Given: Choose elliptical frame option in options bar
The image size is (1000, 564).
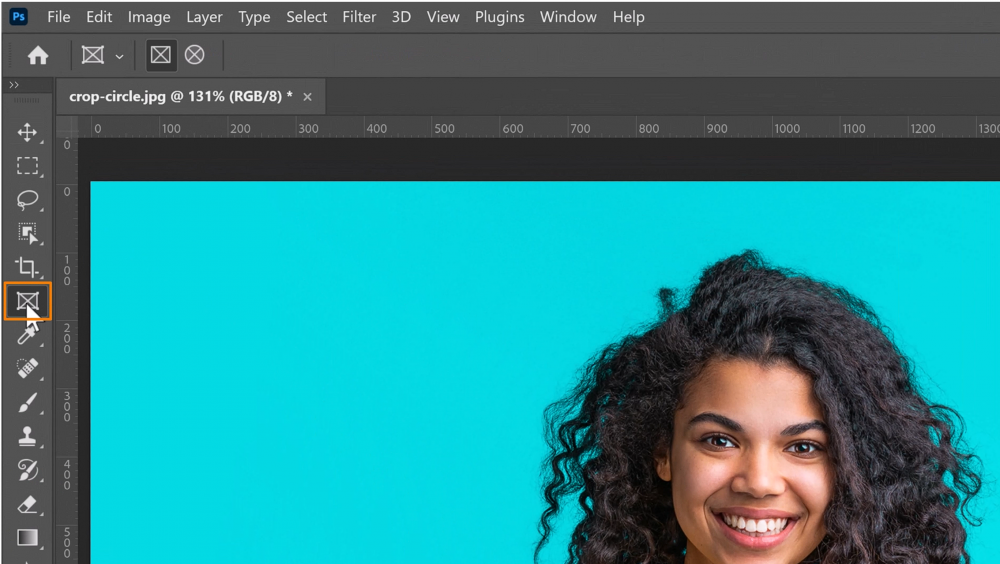Looking at the screenshot, I should pyautogui.click(x=195, y=55).
